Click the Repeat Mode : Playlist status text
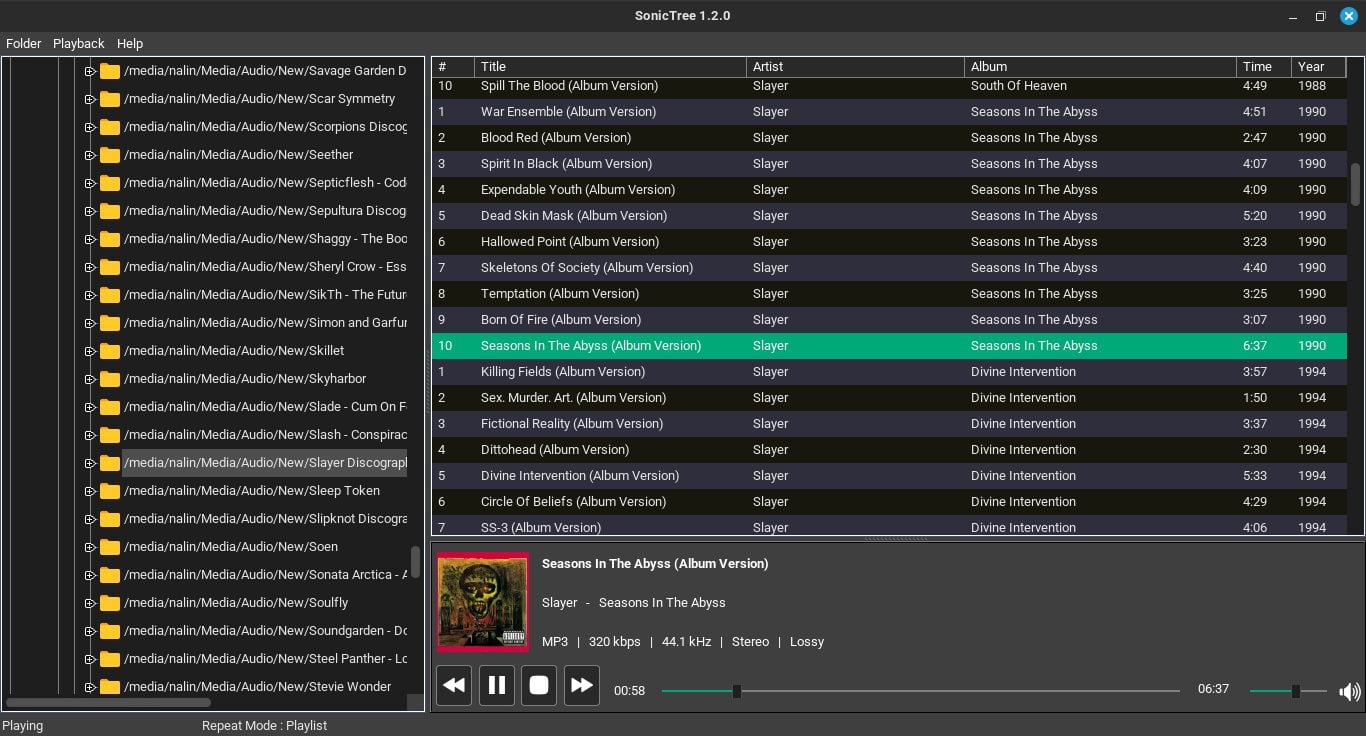This screenshot has width=1366, height=736. coord(265,726)
